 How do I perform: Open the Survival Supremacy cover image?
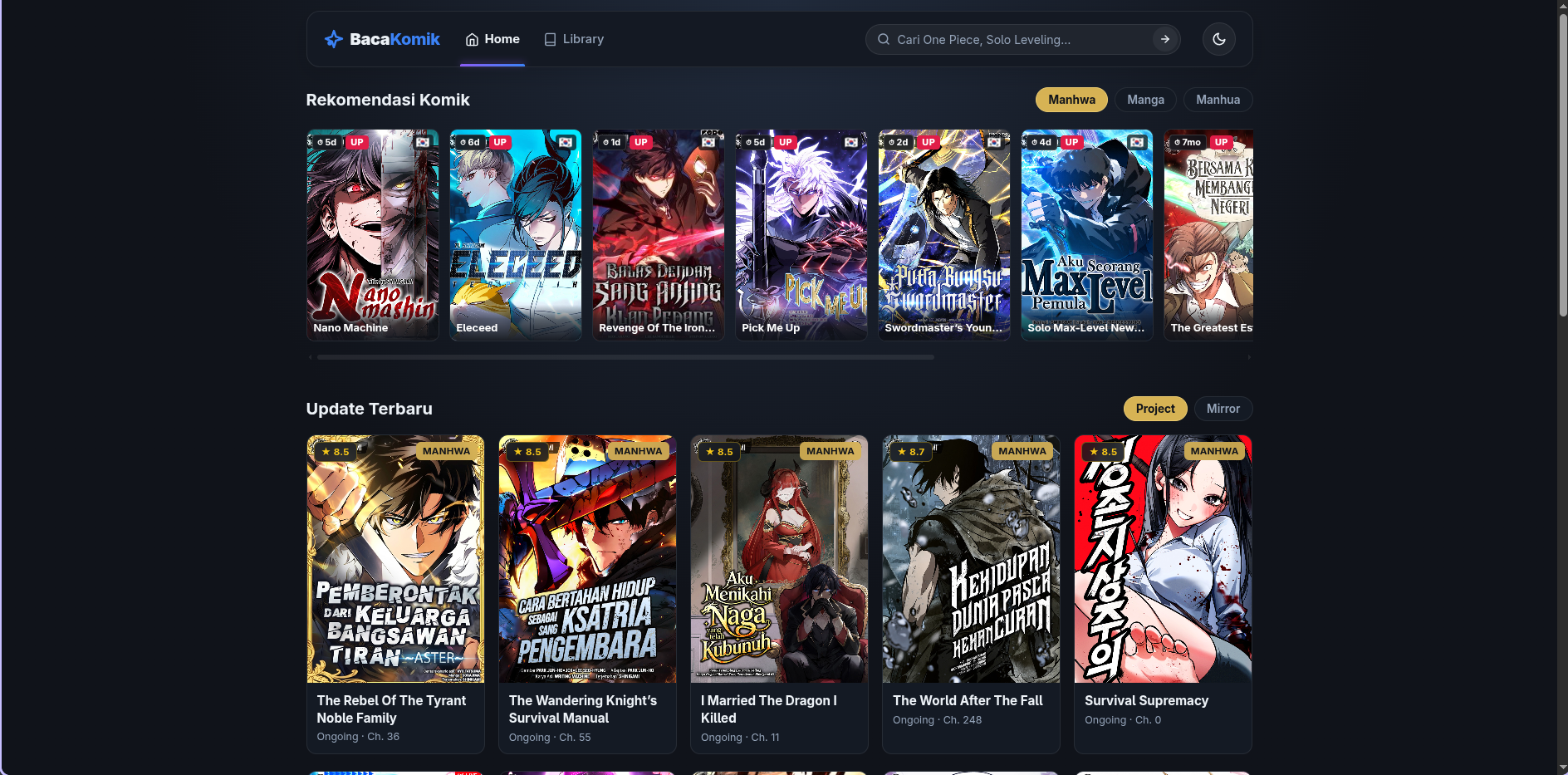pyautogui.click(x=1163, y=559)
